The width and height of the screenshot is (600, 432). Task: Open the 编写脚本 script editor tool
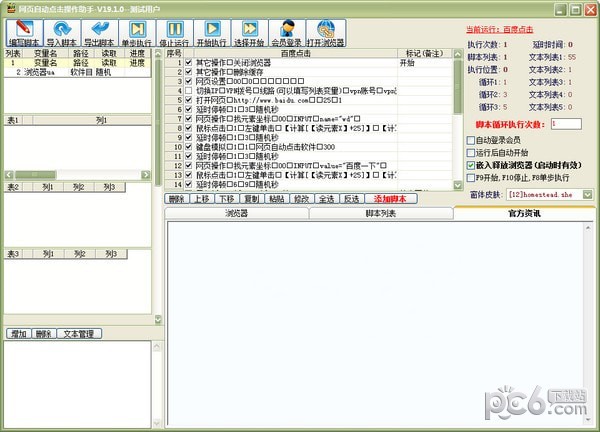pyautogui.click(x=24, y=33)
